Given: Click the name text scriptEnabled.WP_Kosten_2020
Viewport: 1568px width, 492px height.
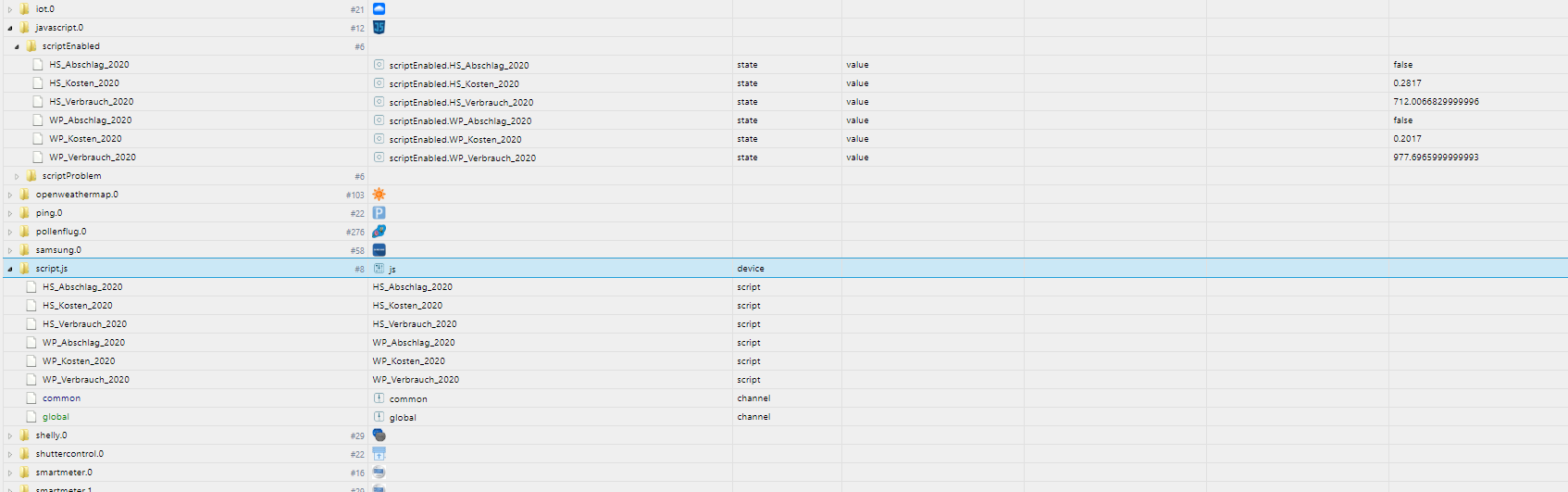Looking at the screenshot, I should point(455,139).
